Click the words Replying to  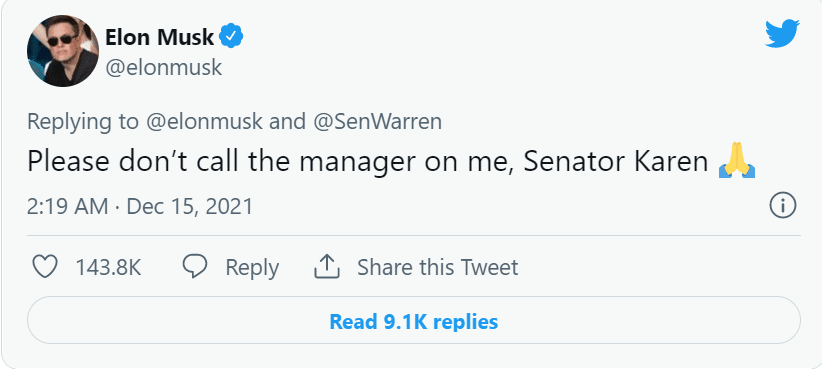[83, 122]
